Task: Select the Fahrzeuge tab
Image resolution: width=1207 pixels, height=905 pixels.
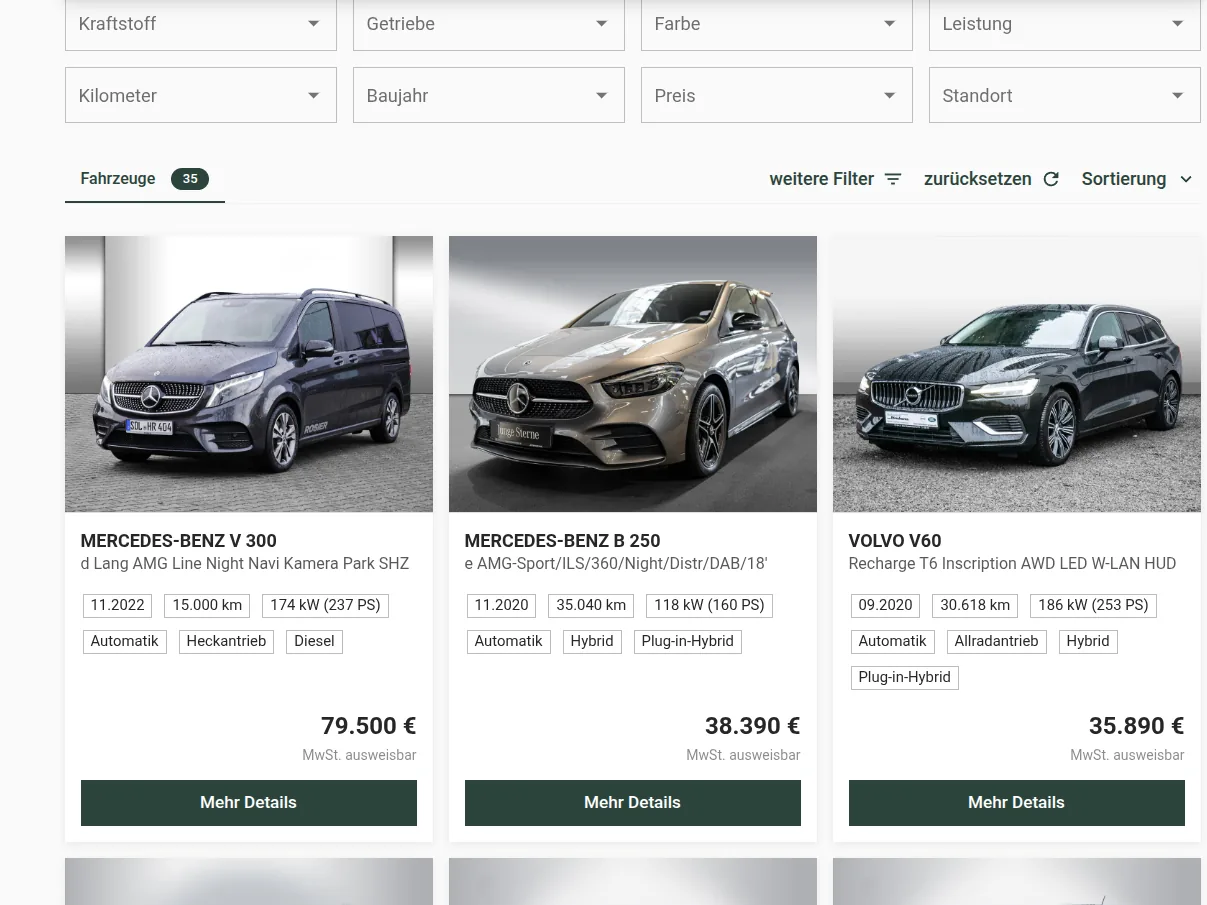Action: tap(145, 179)
